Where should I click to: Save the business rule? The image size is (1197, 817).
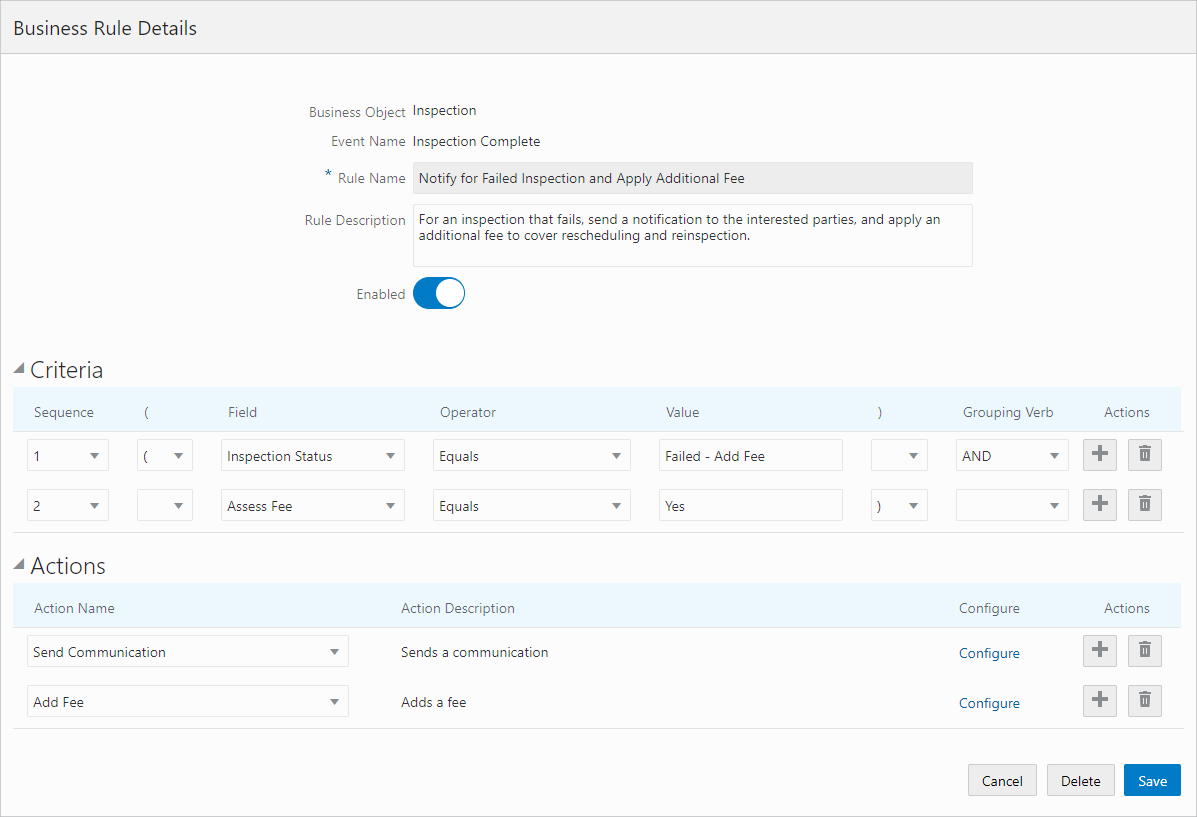tap(1151, 780)
